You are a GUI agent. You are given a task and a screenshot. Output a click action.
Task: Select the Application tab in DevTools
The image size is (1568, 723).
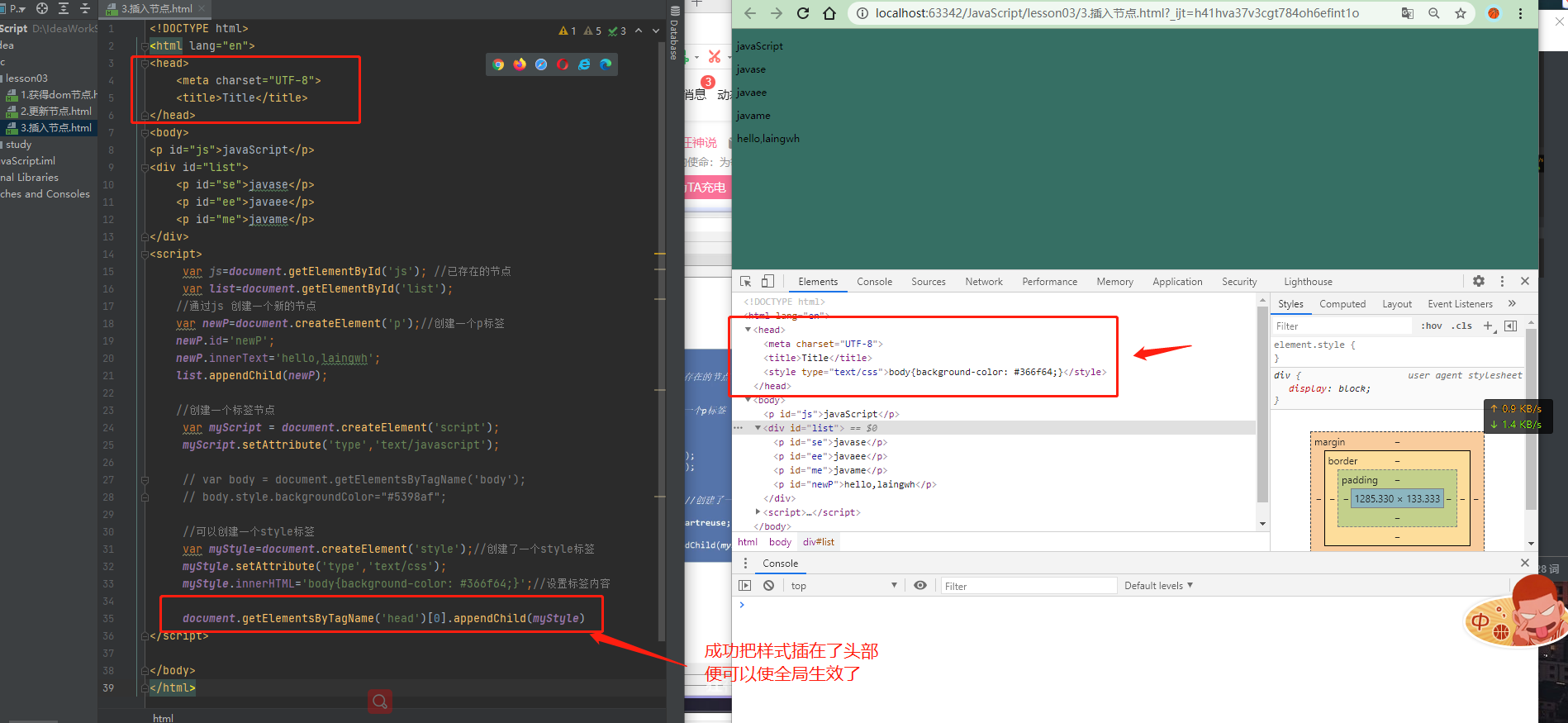coord(1177,282)
